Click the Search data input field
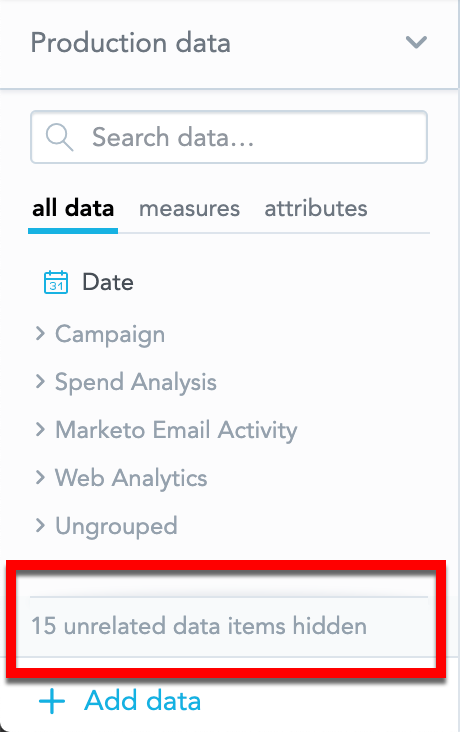Viewport: 460px width, 732px height. pos(229,137)
